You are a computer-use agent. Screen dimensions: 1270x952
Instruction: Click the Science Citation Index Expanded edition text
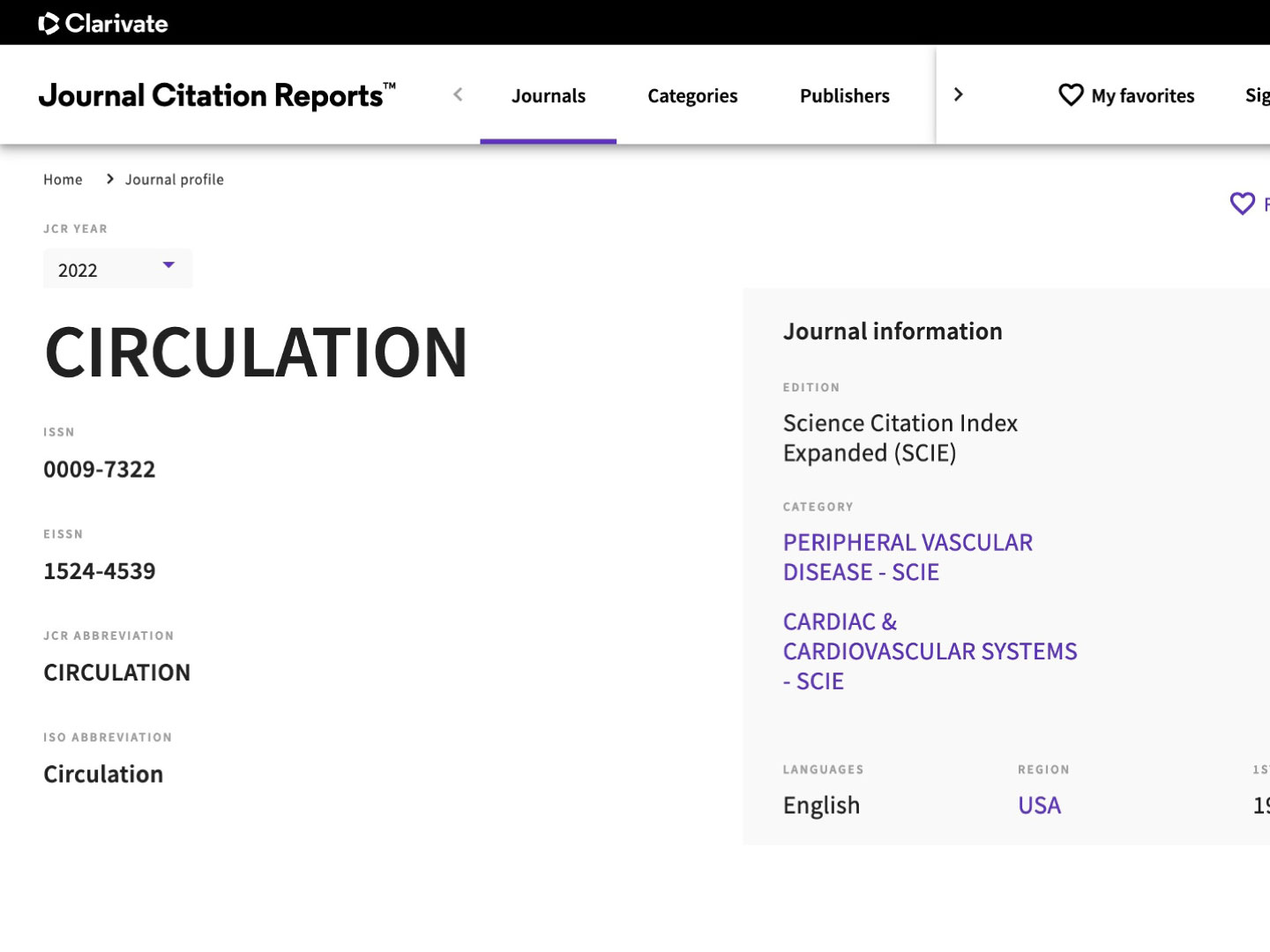click(x=900, y=438)
